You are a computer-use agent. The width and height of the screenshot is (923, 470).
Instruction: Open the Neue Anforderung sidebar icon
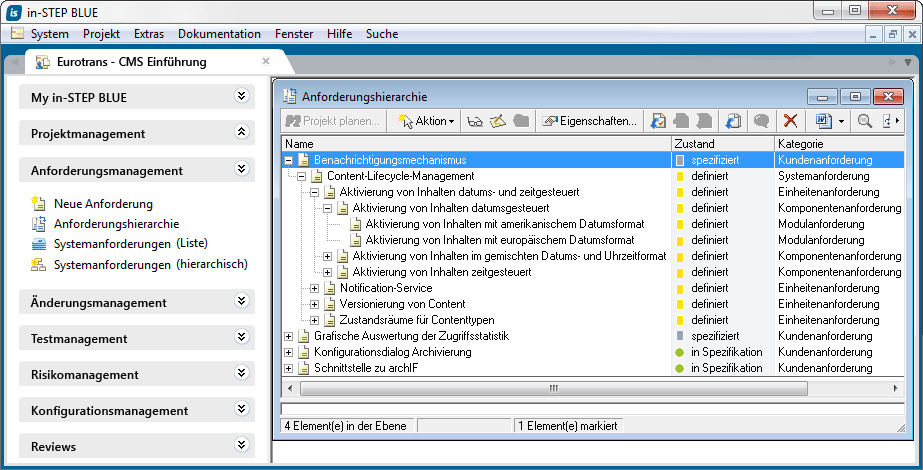(39, 204)
